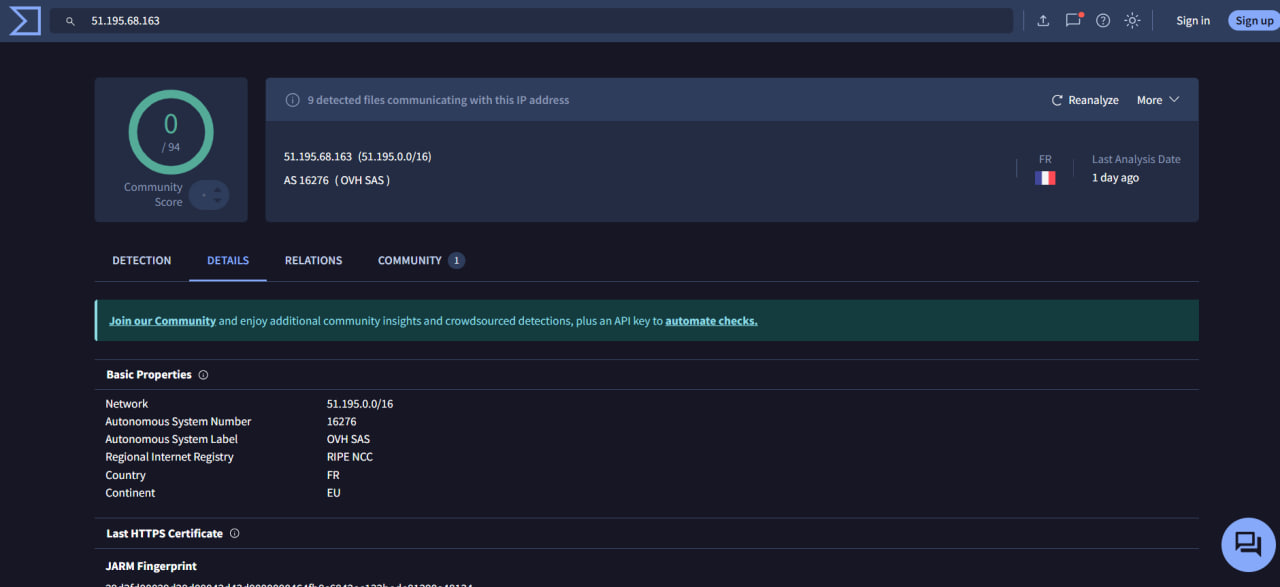
Task: Click the info icon beside Last HTTPS Certificate
Action: tap(234, 533)
